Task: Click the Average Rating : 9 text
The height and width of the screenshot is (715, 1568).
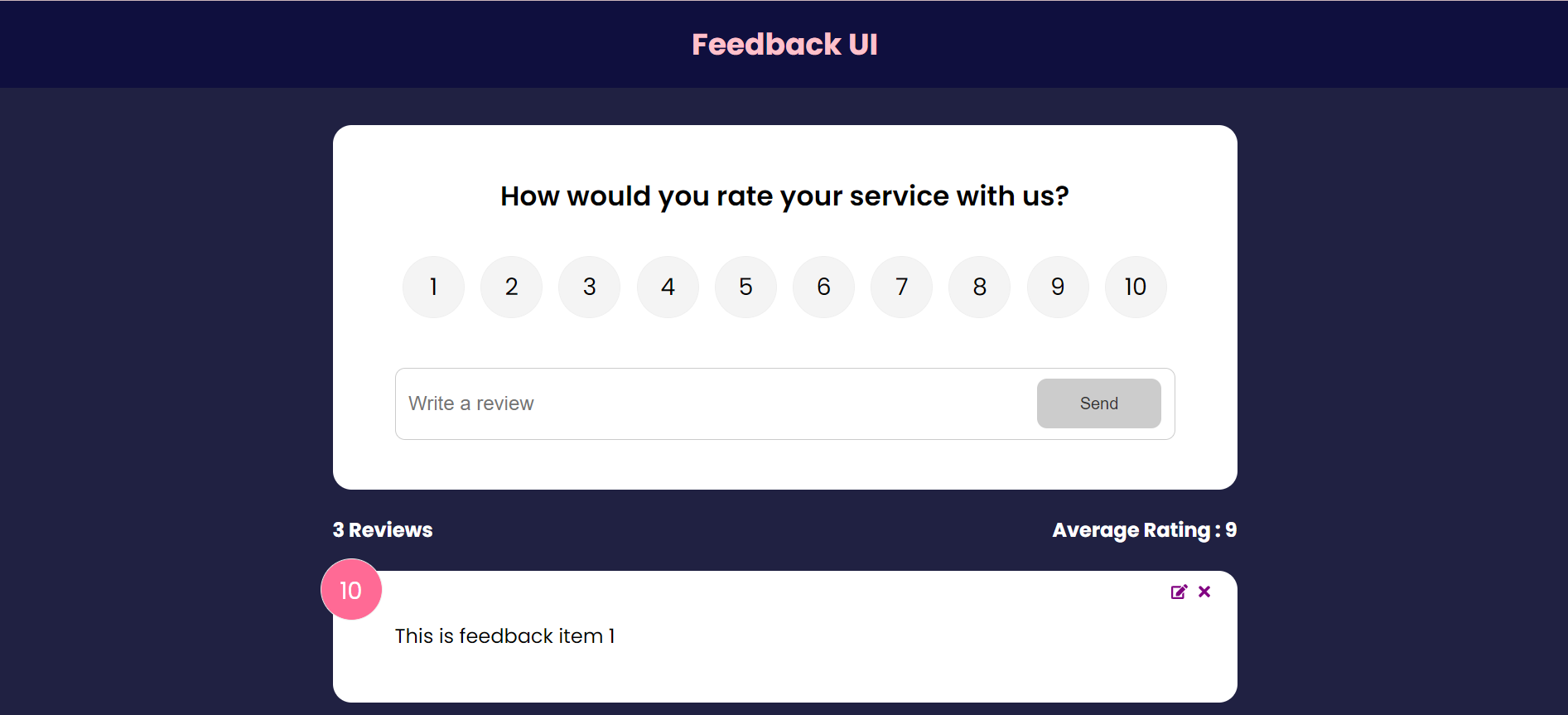Action: click(1144, 529)
